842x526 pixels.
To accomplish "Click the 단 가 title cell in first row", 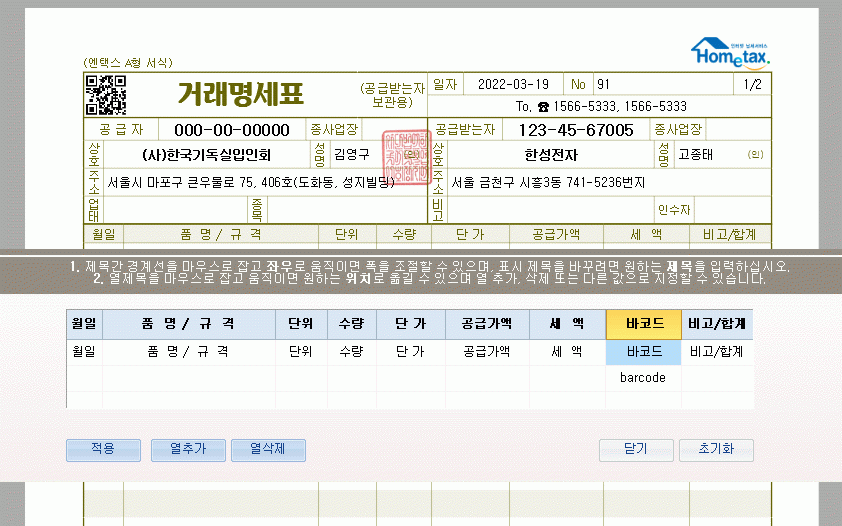I will pyautogui.click(x=410, y=352).
